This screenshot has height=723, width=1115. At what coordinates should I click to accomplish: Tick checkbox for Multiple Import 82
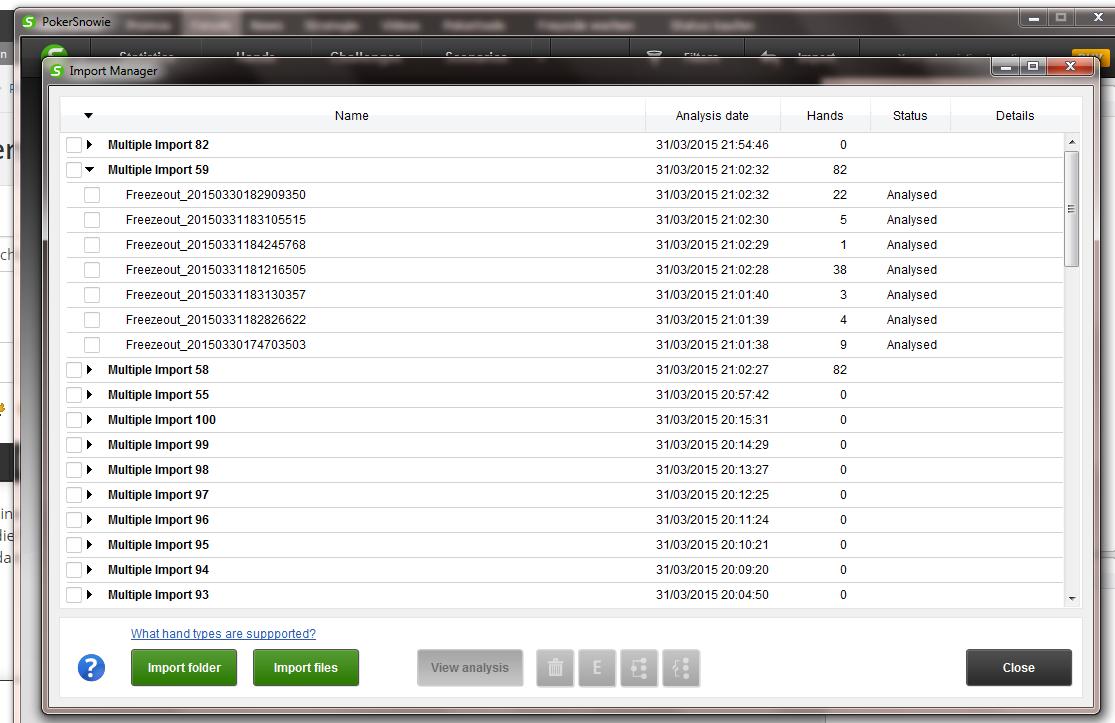[74, 145]
